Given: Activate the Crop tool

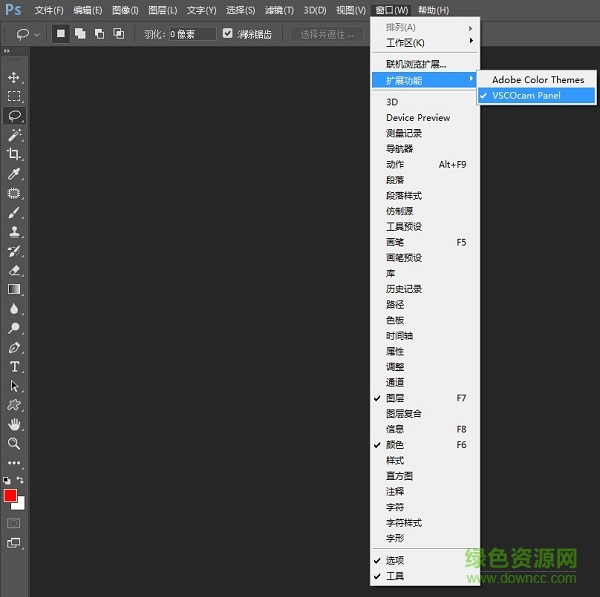Looking at the screenshot, I should 14,154.
